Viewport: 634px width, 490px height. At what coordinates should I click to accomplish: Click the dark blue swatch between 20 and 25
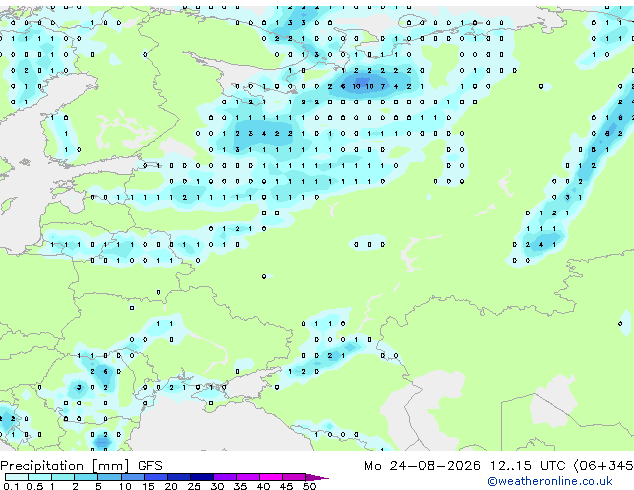179,477
